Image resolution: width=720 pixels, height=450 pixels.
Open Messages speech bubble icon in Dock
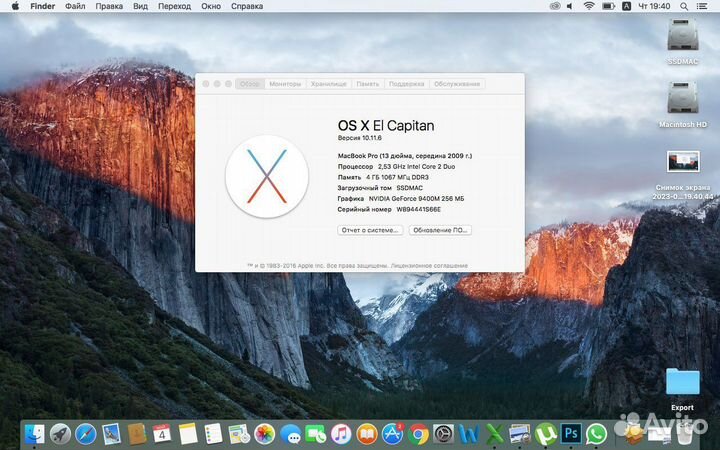290,433
